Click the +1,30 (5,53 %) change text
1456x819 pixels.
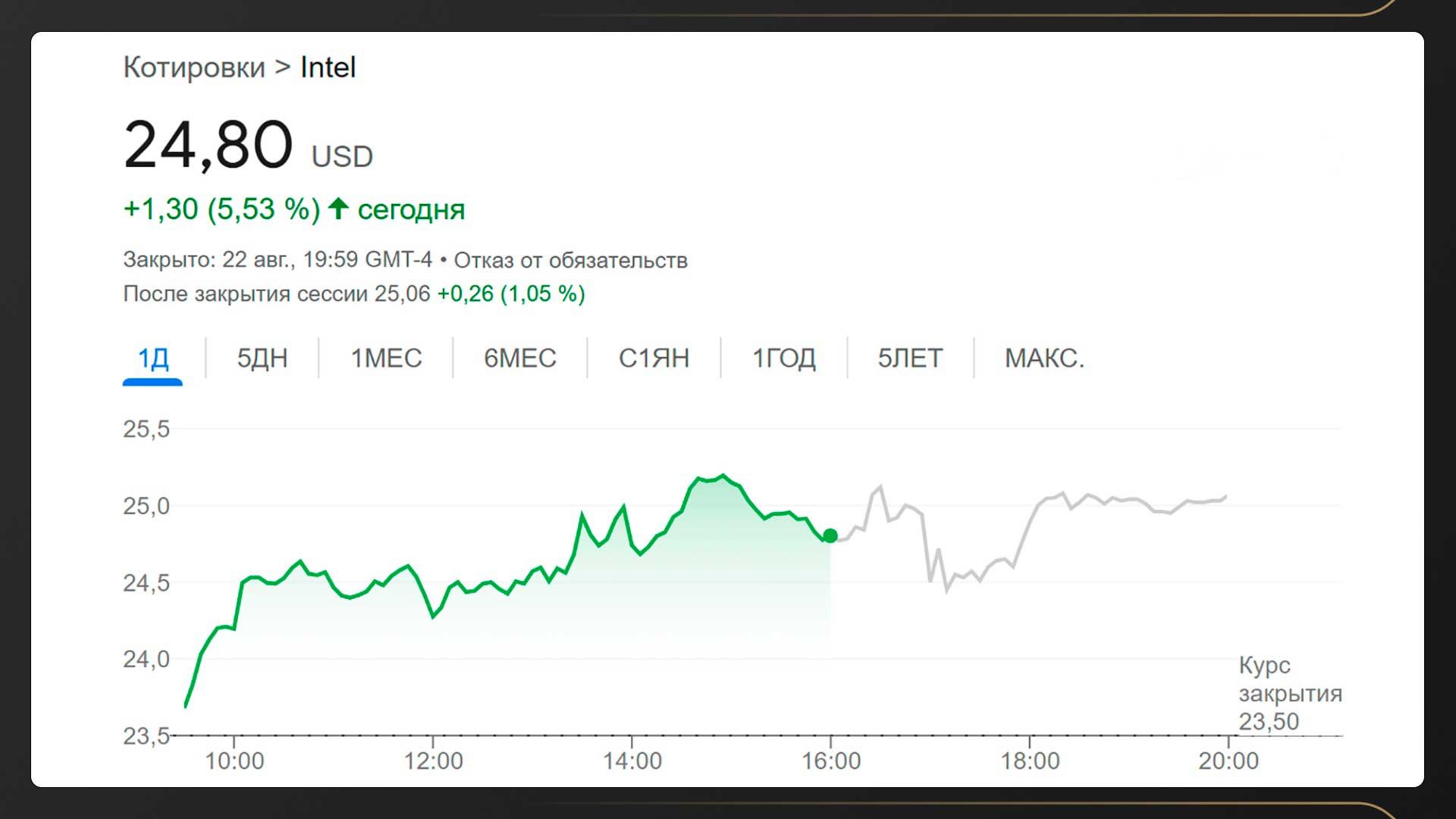pos(221,209)
